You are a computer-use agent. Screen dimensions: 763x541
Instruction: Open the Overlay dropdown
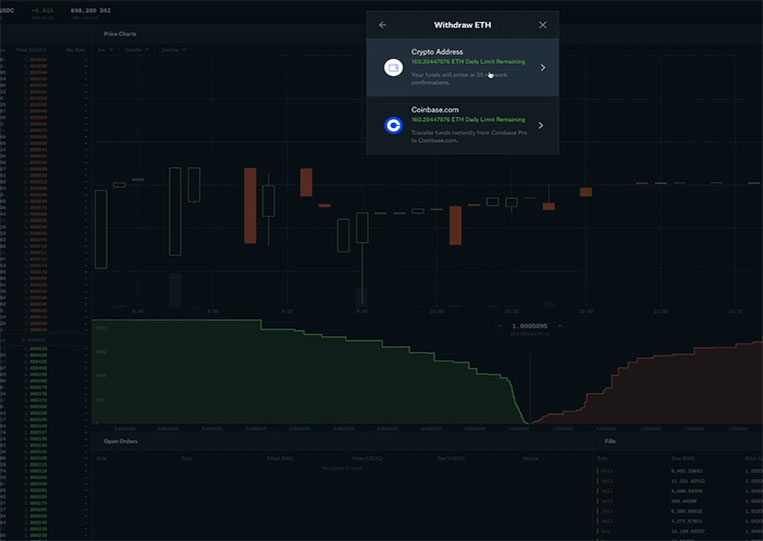click(173, 50)
